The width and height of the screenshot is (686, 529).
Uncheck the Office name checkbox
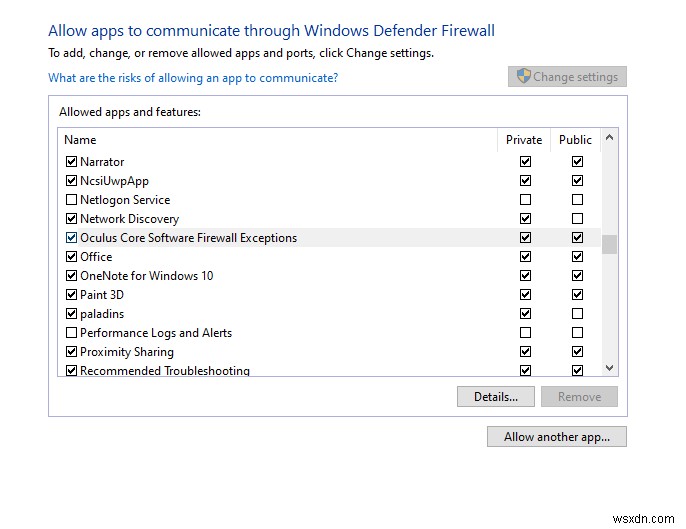[x=71, y=256]
